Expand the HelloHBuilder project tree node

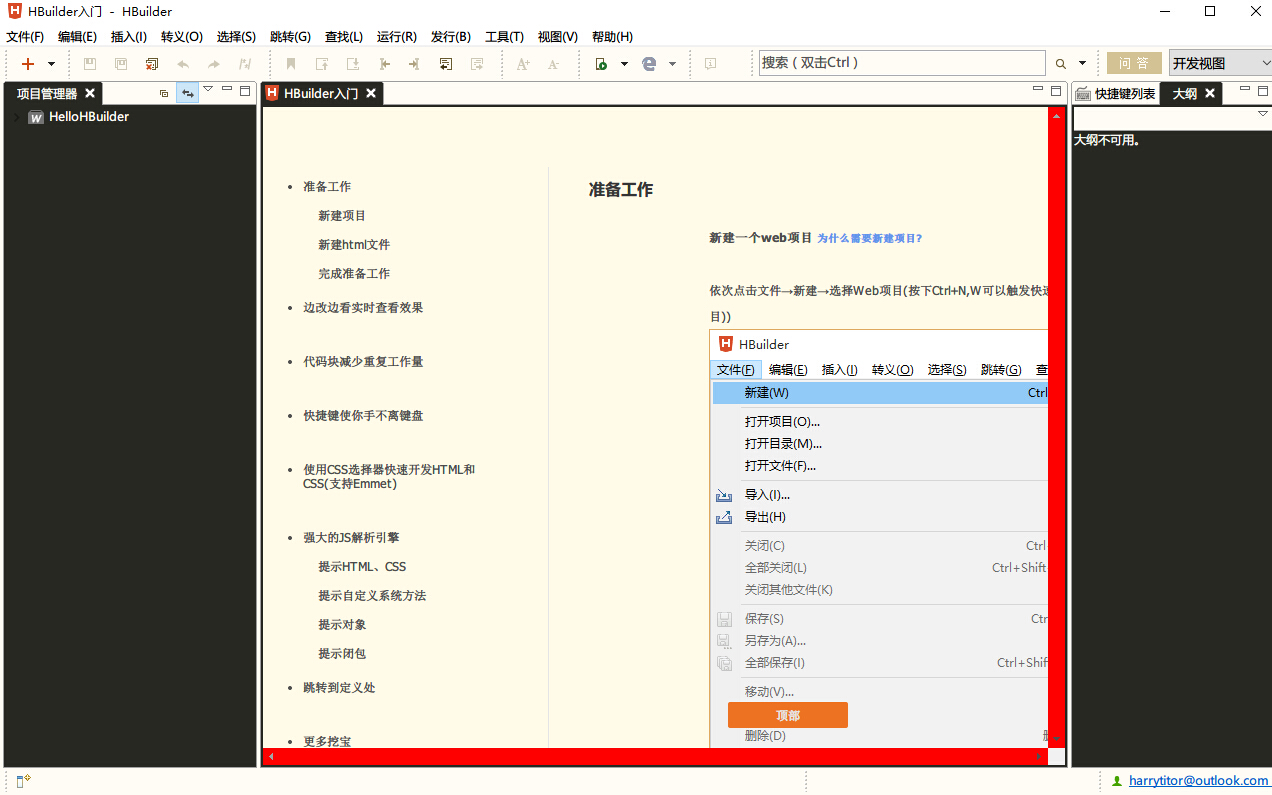pyautogui.click(x=15, y=117)
